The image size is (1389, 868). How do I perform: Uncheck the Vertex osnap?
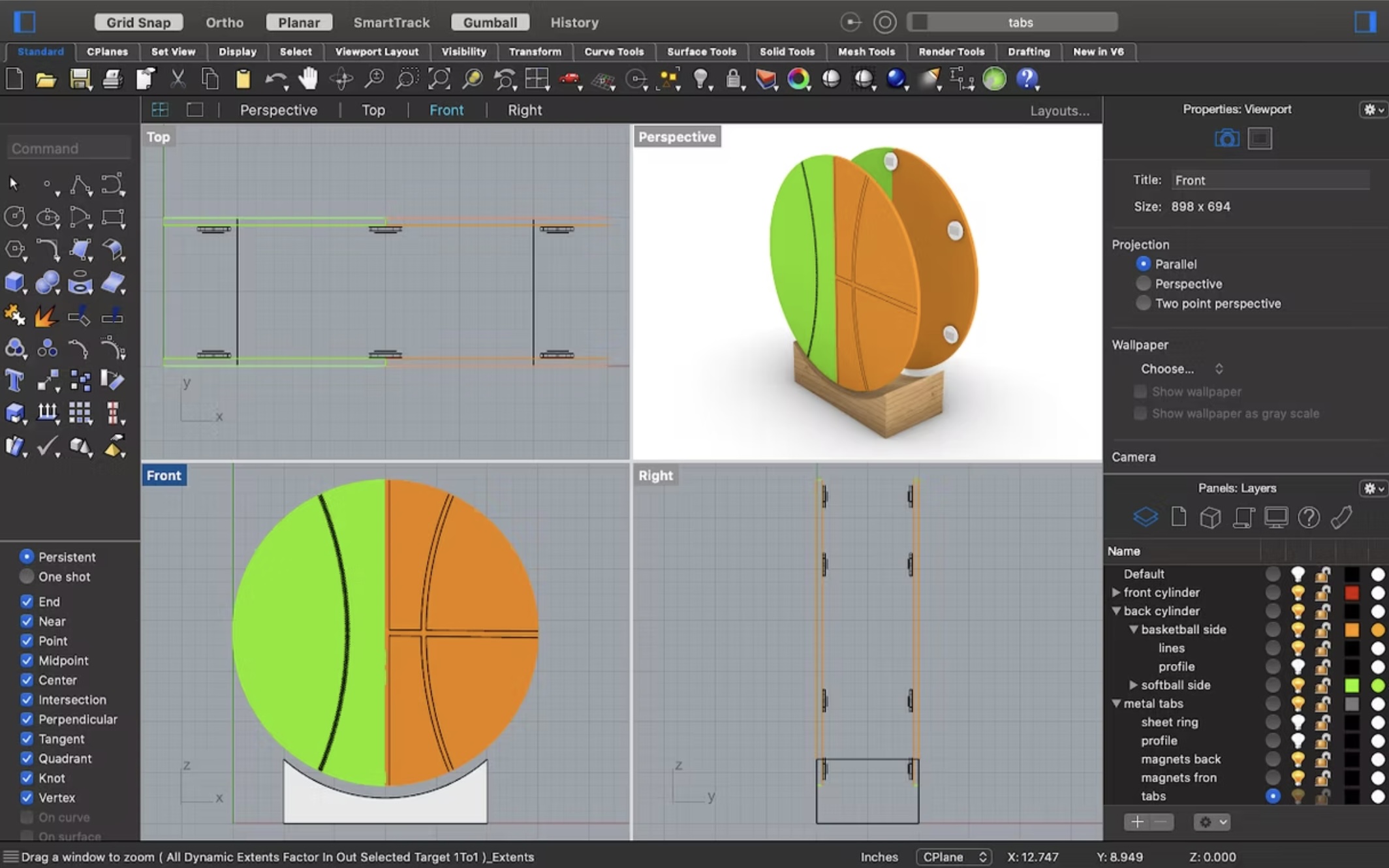point(27,797)
